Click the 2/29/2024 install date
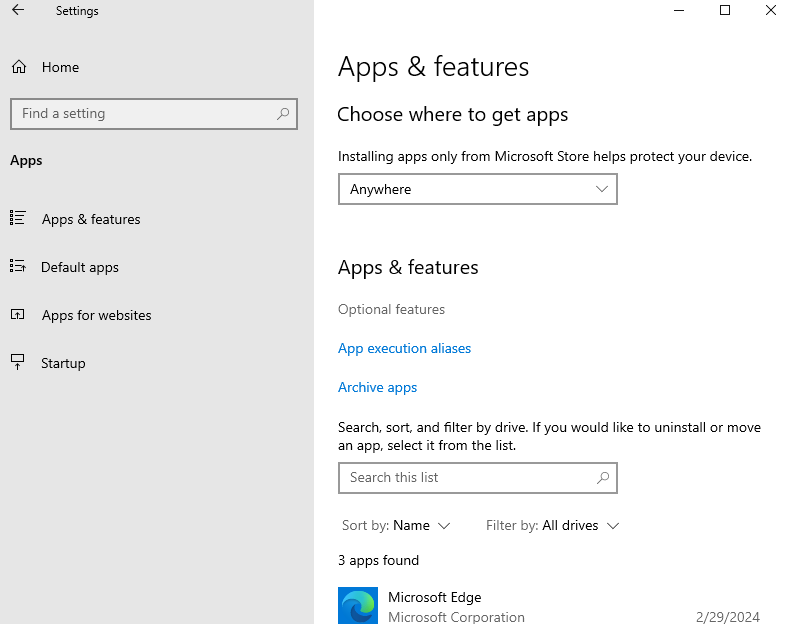Screen dimensions: 789x624 click(x=728, y=616)
